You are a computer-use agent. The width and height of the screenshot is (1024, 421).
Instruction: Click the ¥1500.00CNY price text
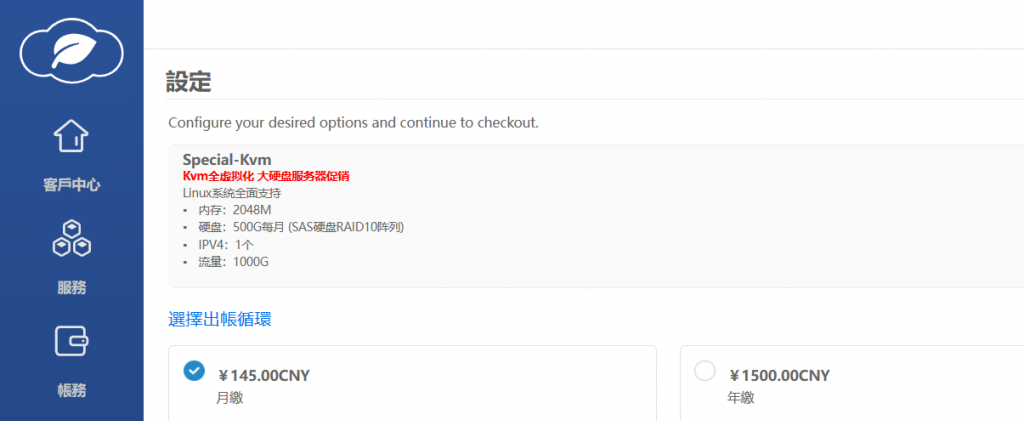(x=779, y=376)
